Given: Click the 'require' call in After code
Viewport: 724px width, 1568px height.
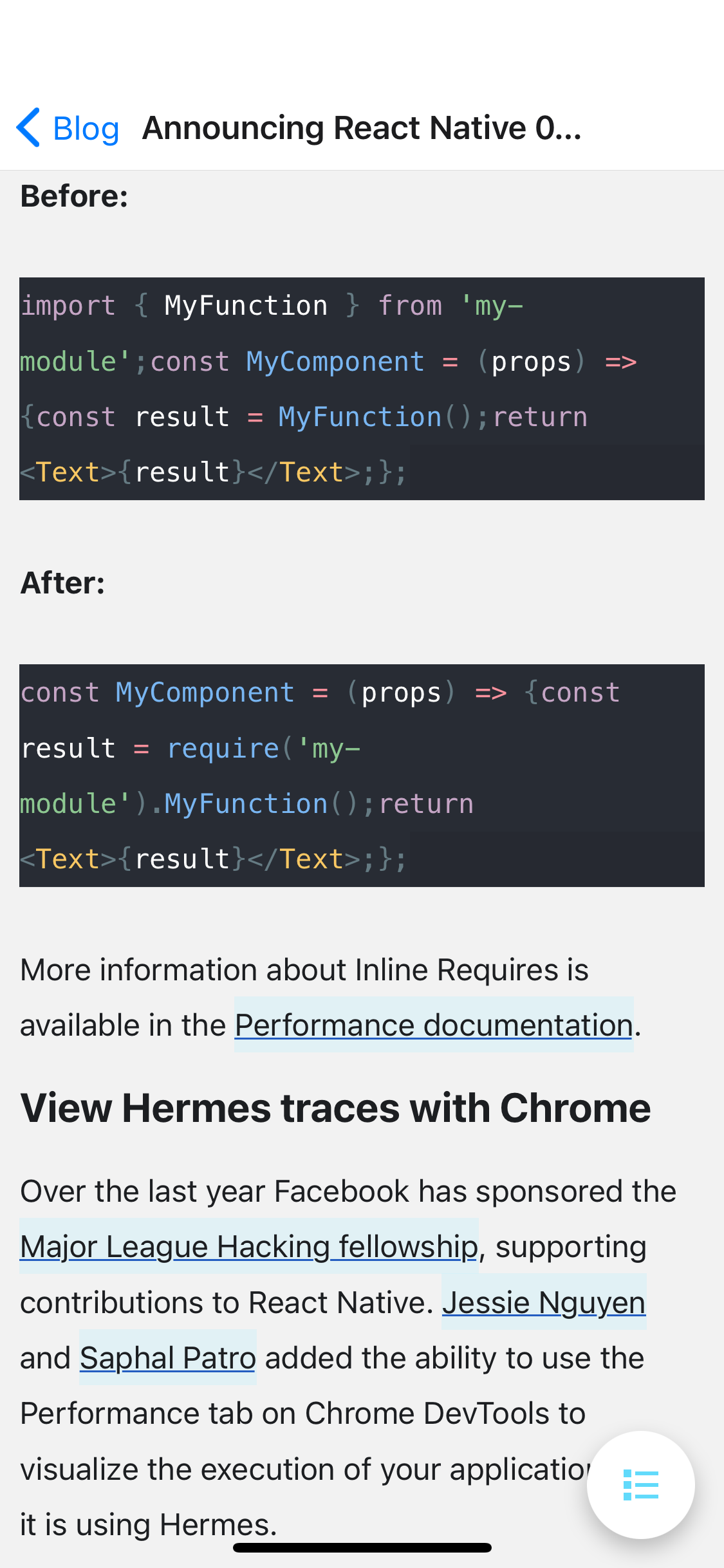Looking at the screenshot, I should pos(223,748).
